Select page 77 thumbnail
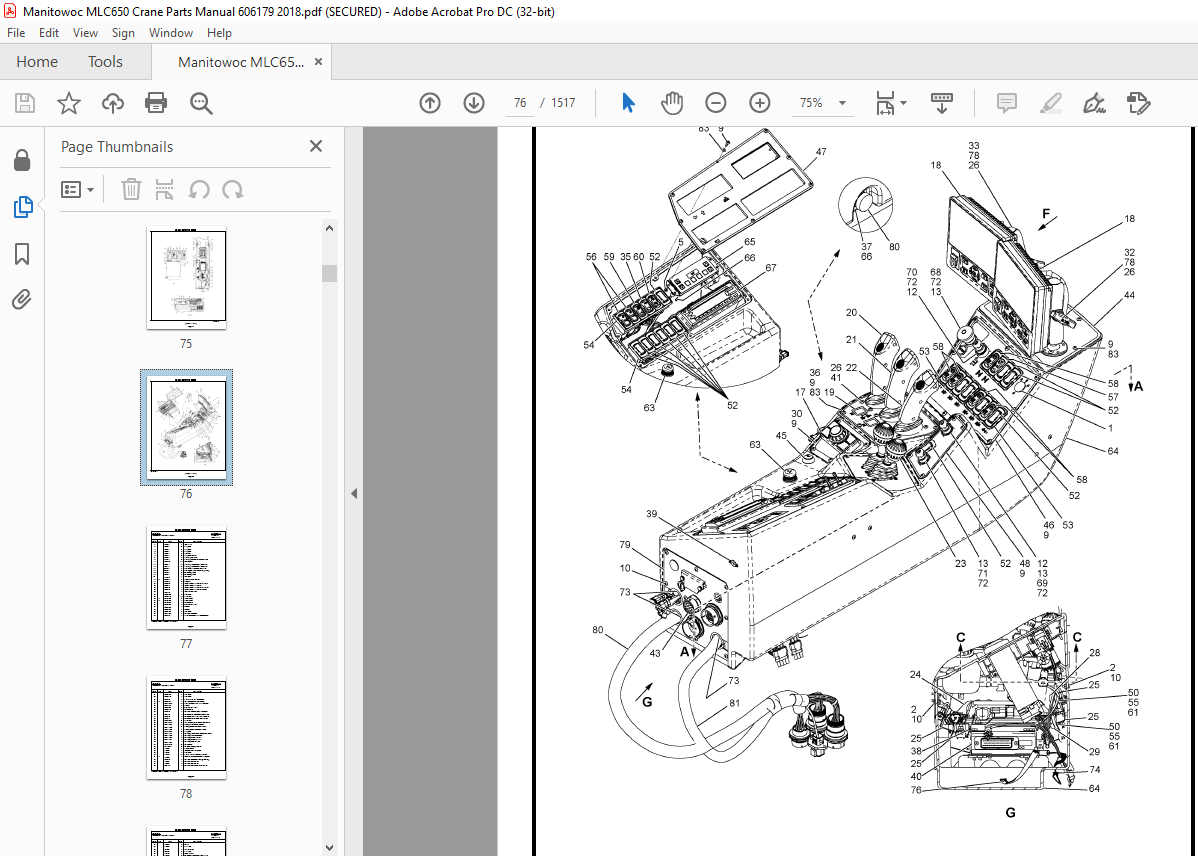This screenshot has width=1198, height=856. [186, 579]
